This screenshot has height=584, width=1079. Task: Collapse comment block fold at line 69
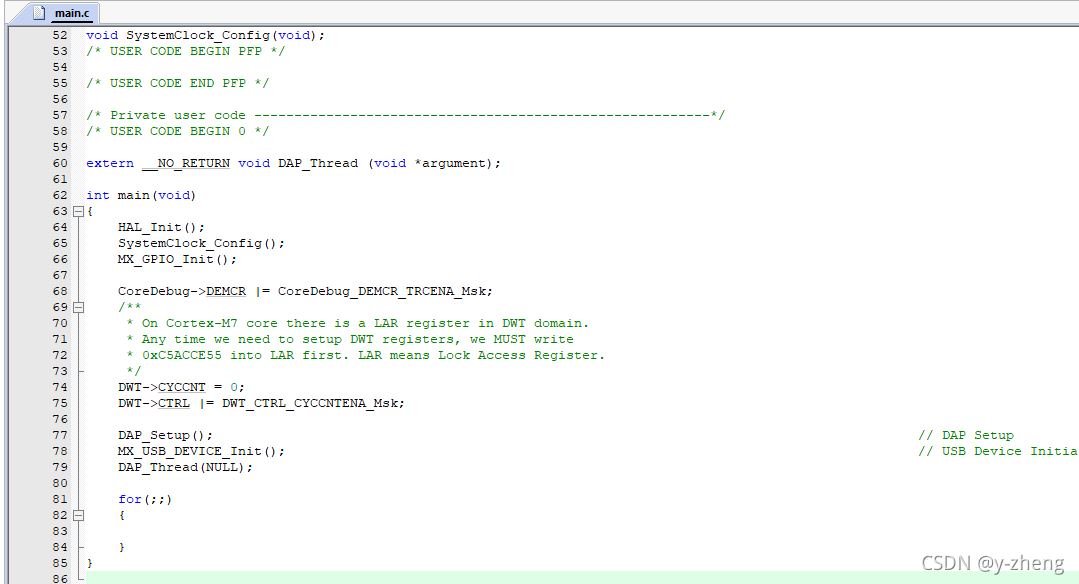point(78,307)
